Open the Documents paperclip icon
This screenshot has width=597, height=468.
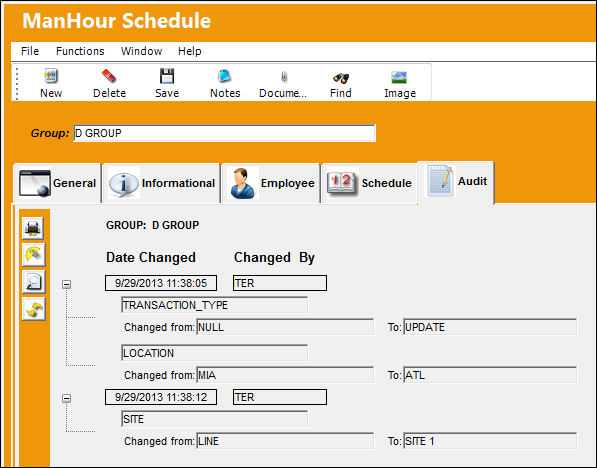point(284,77)
